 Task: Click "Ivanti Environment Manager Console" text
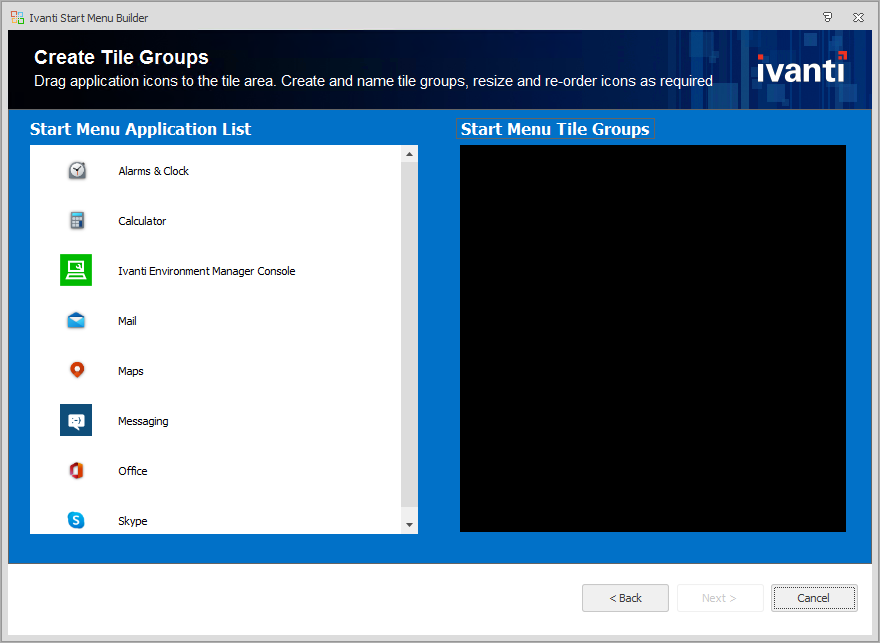pyautogui.click(x=207, y=271)
